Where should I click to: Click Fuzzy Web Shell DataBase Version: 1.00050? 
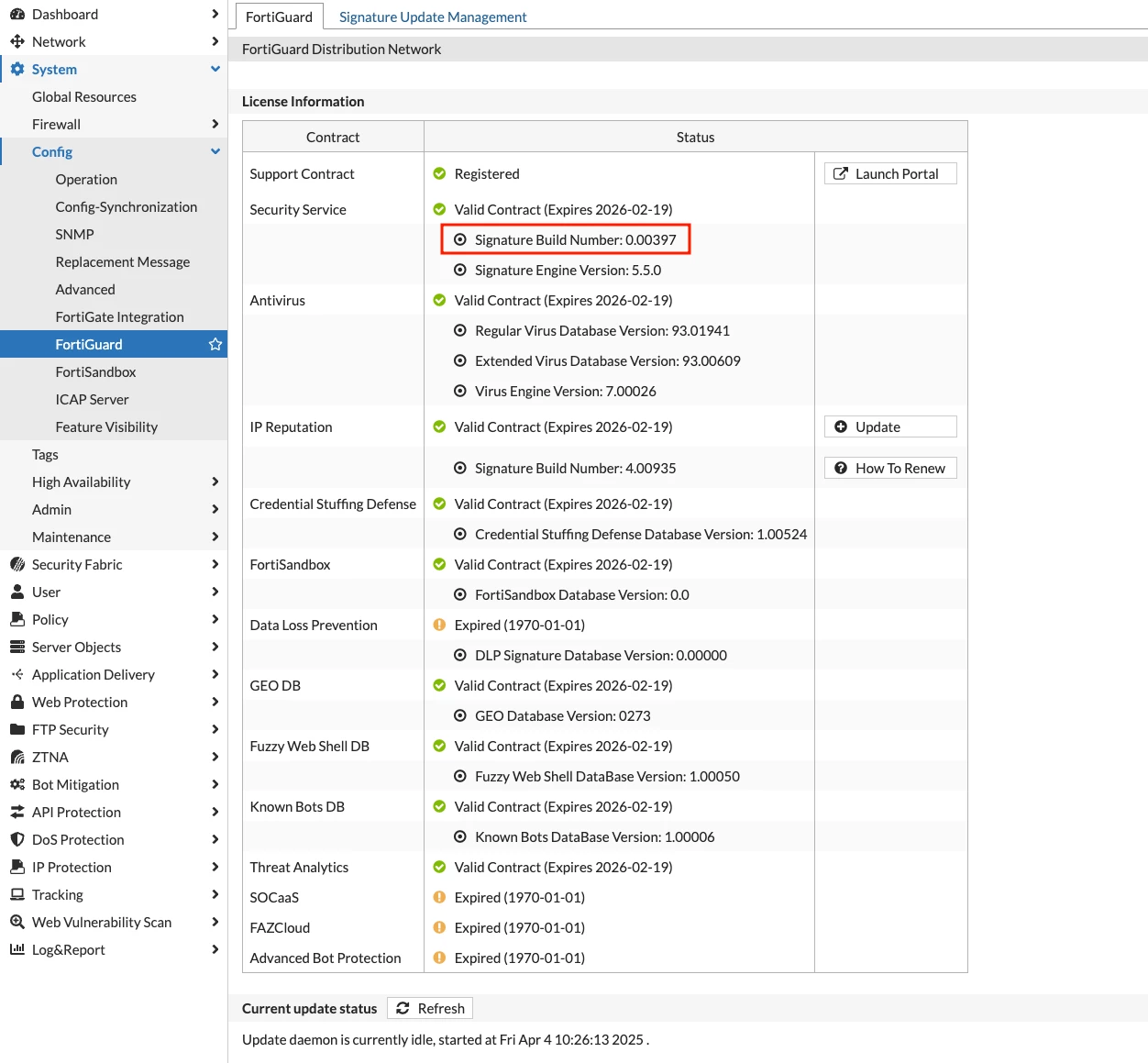coord(607,776)
